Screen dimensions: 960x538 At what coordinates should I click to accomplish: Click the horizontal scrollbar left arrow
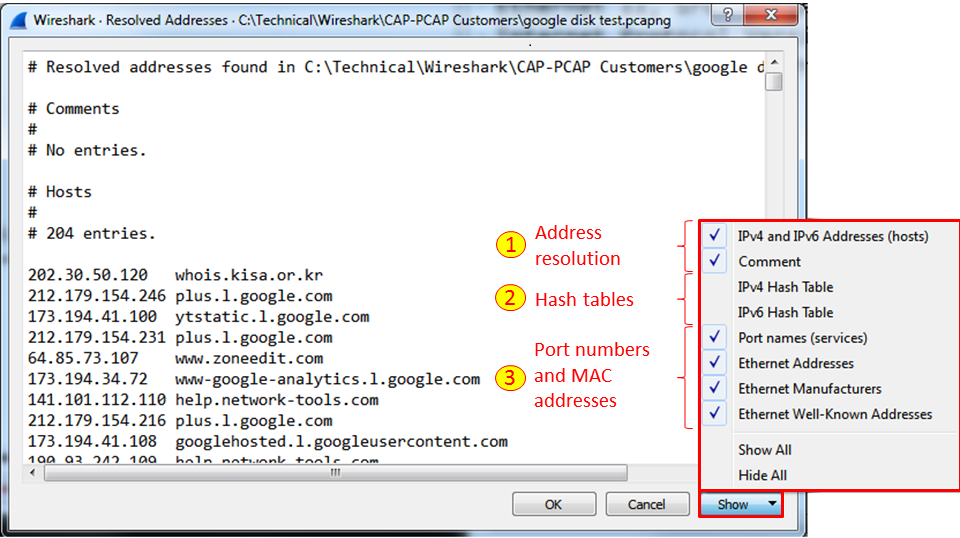coord(32,473)
